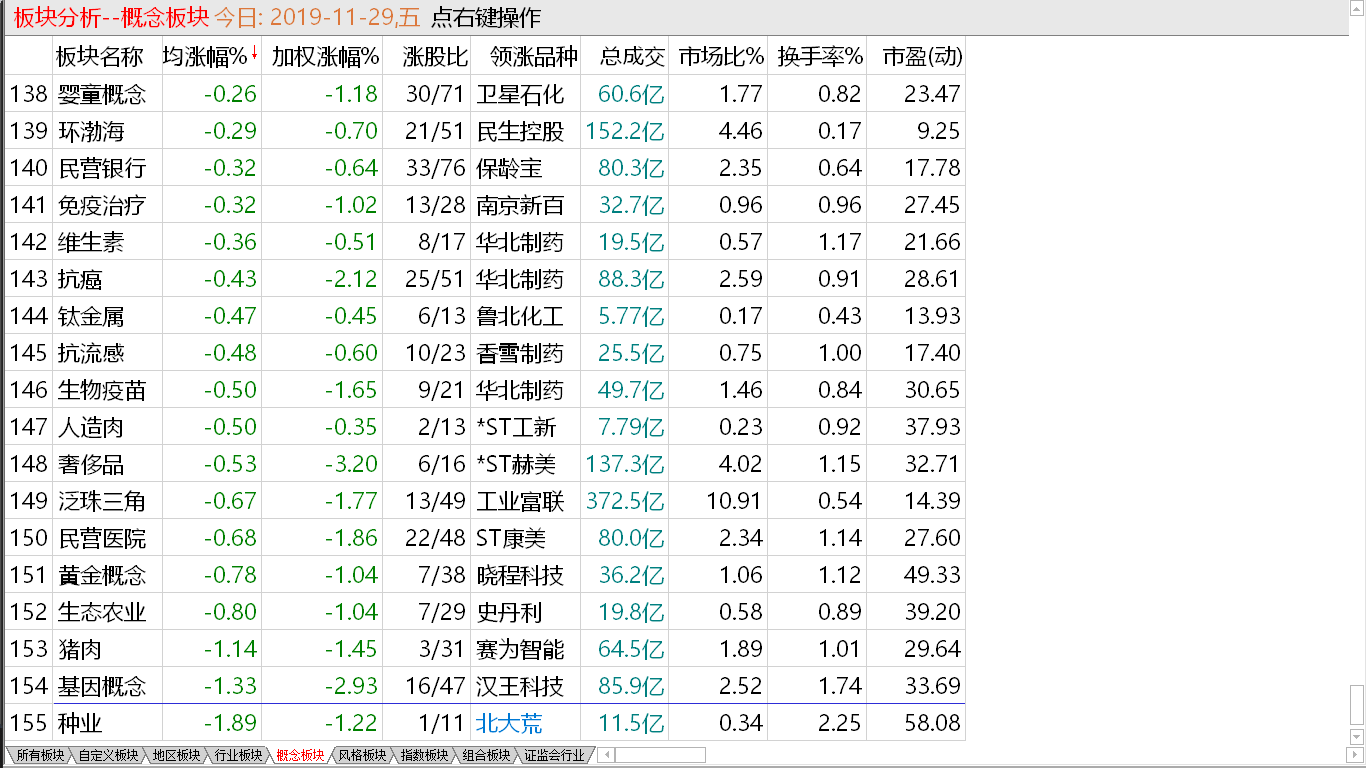Sort by the 加权涨幅% column header

[x=325, y=57]
